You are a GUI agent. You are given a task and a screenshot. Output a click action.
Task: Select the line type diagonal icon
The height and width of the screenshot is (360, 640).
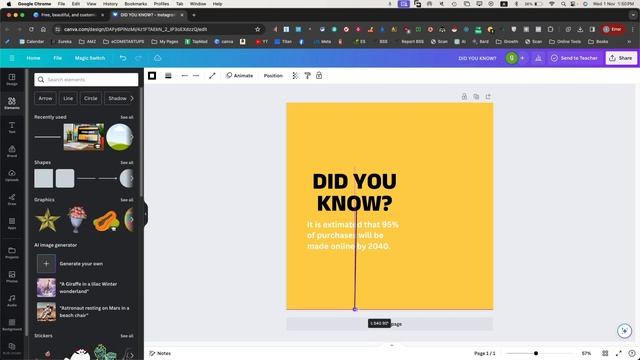(212, 76)
